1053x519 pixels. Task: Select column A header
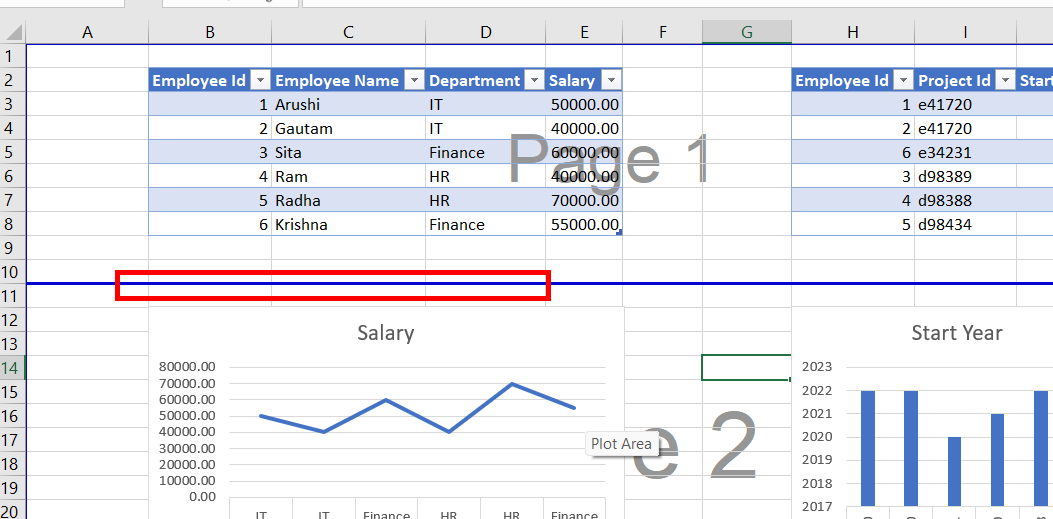(x=87, y=33)
